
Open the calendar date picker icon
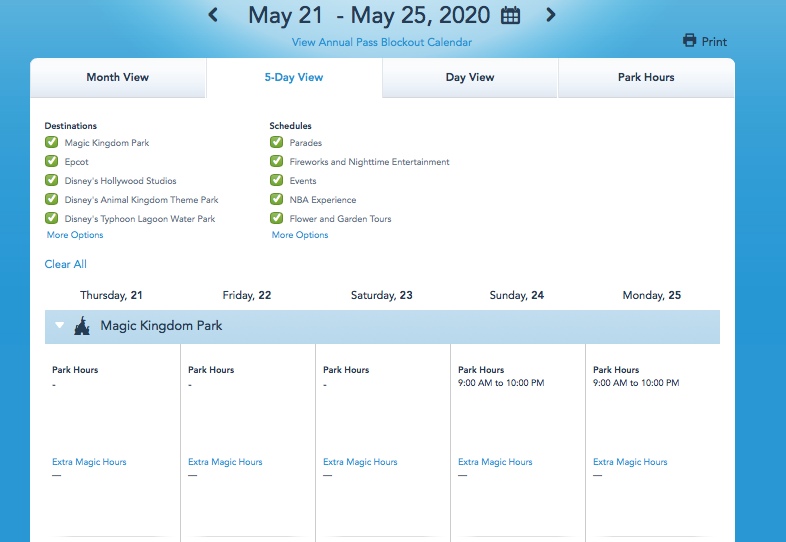(510, 15)
